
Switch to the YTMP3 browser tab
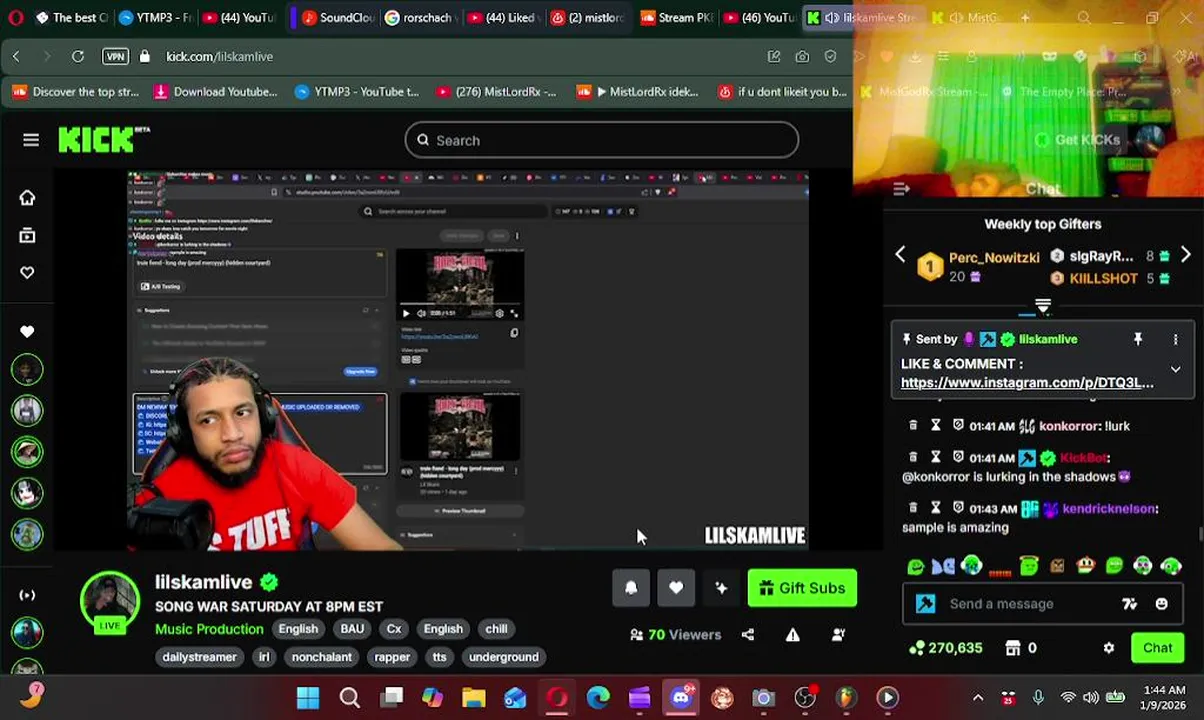pos(154,17)
